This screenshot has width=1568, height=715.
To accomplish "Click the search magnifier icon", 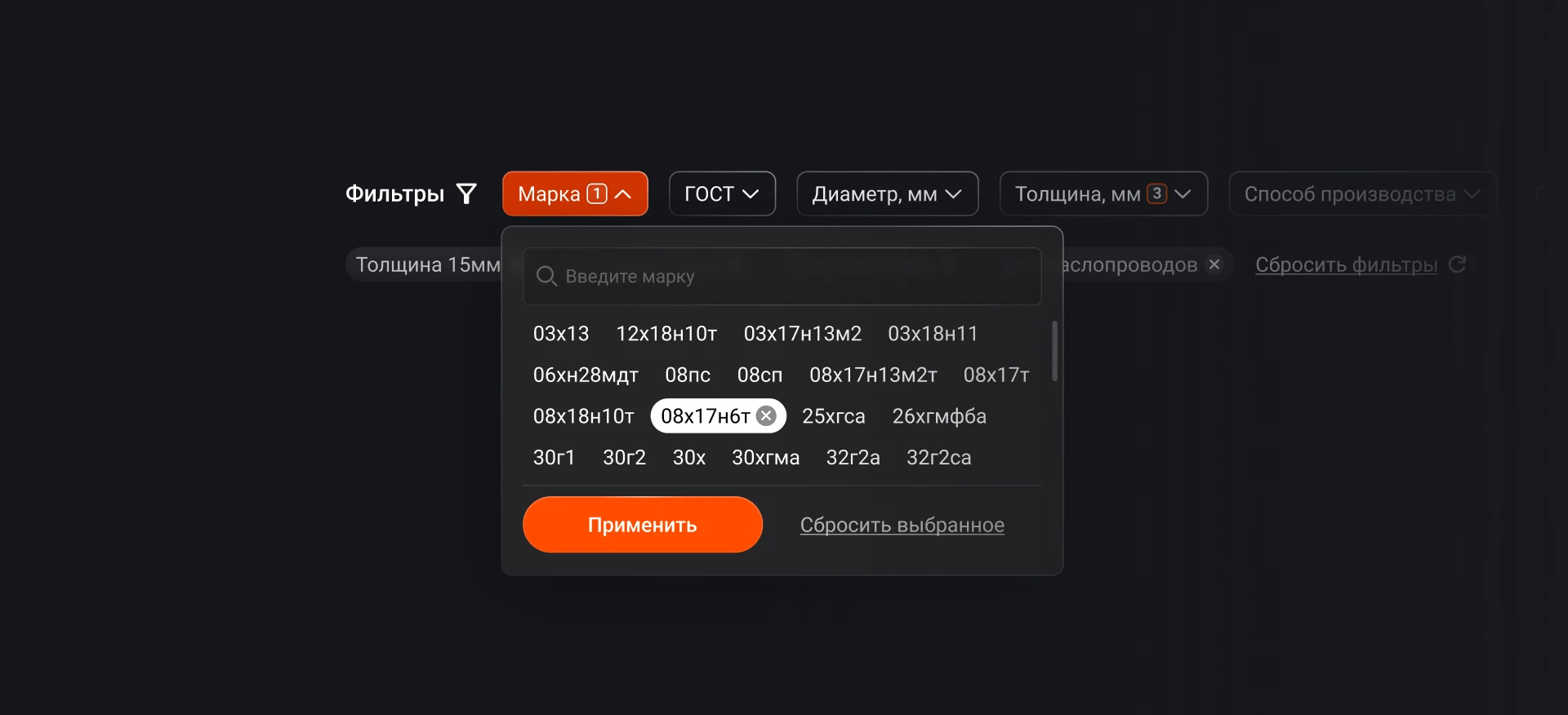I will [x=546, y=277].
